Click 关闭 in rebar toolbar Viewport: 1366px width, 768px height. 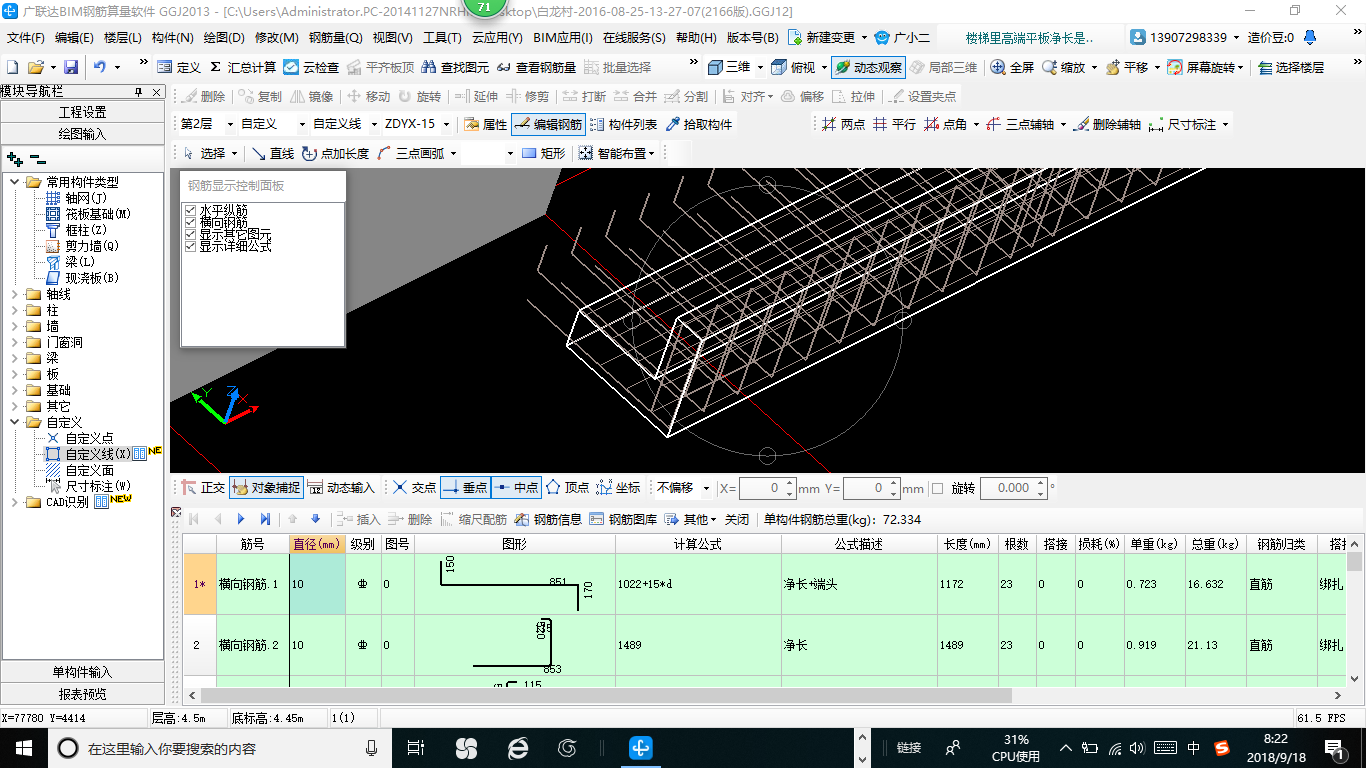(x=736, y=519)
